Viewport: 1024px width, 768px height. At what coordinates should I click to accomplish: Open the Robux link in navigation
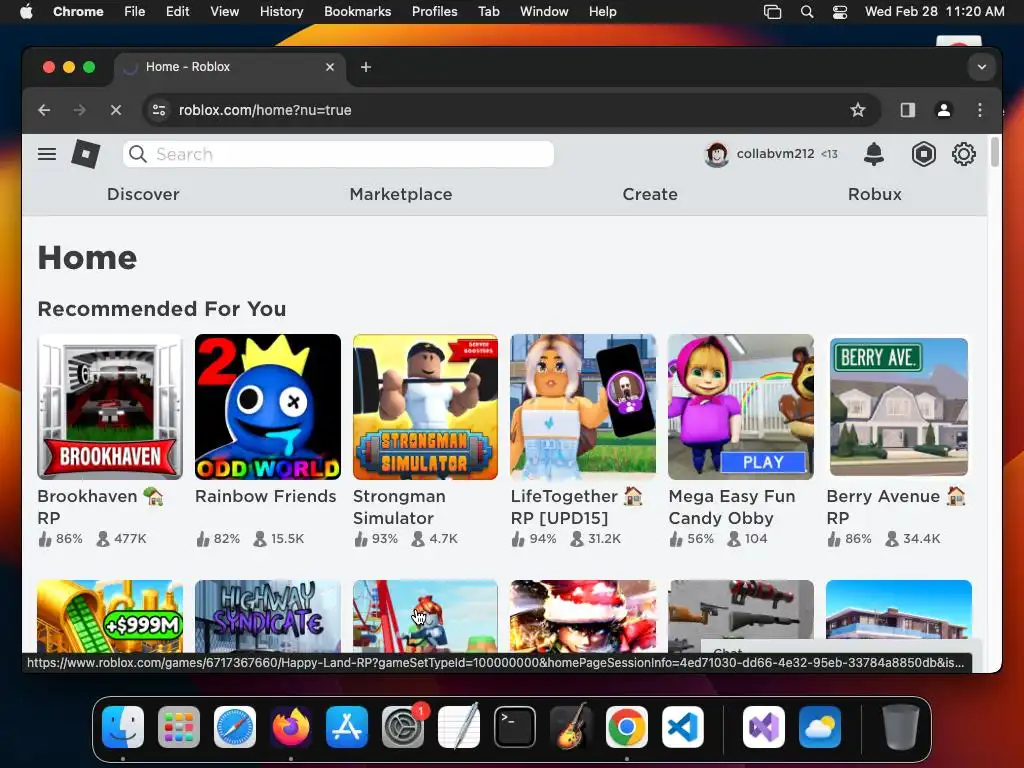[x=874, y=194]
